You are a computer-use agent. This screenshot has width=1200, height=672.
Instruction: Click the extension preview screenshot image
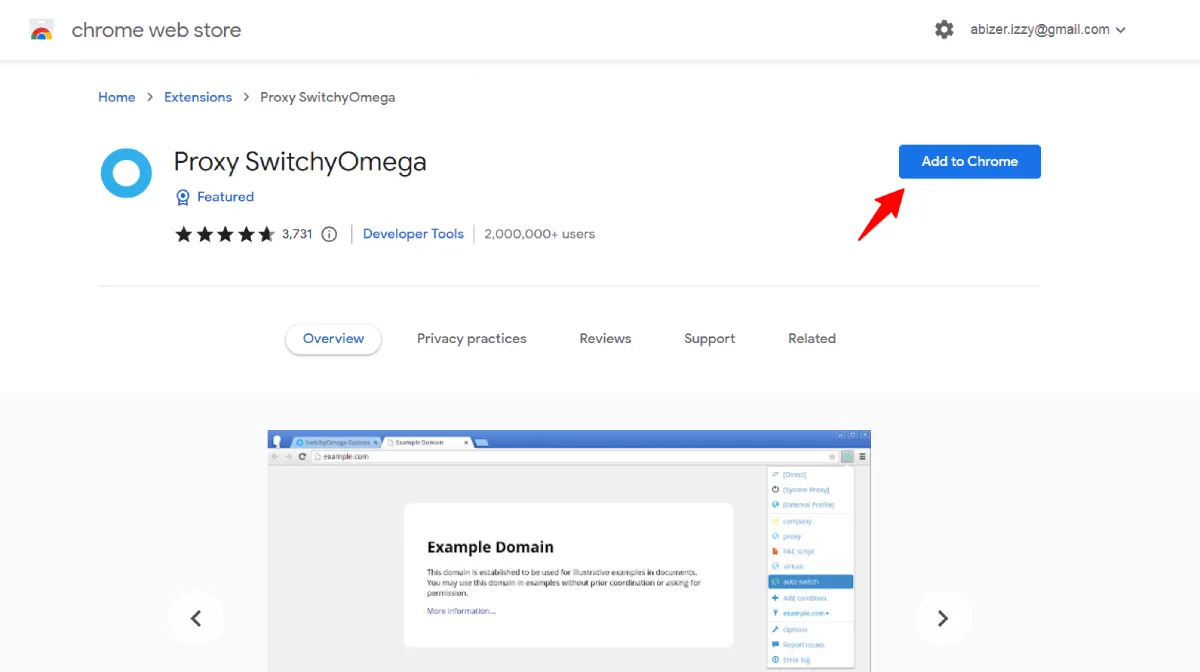pyautogui.click(x=569, y=551)
